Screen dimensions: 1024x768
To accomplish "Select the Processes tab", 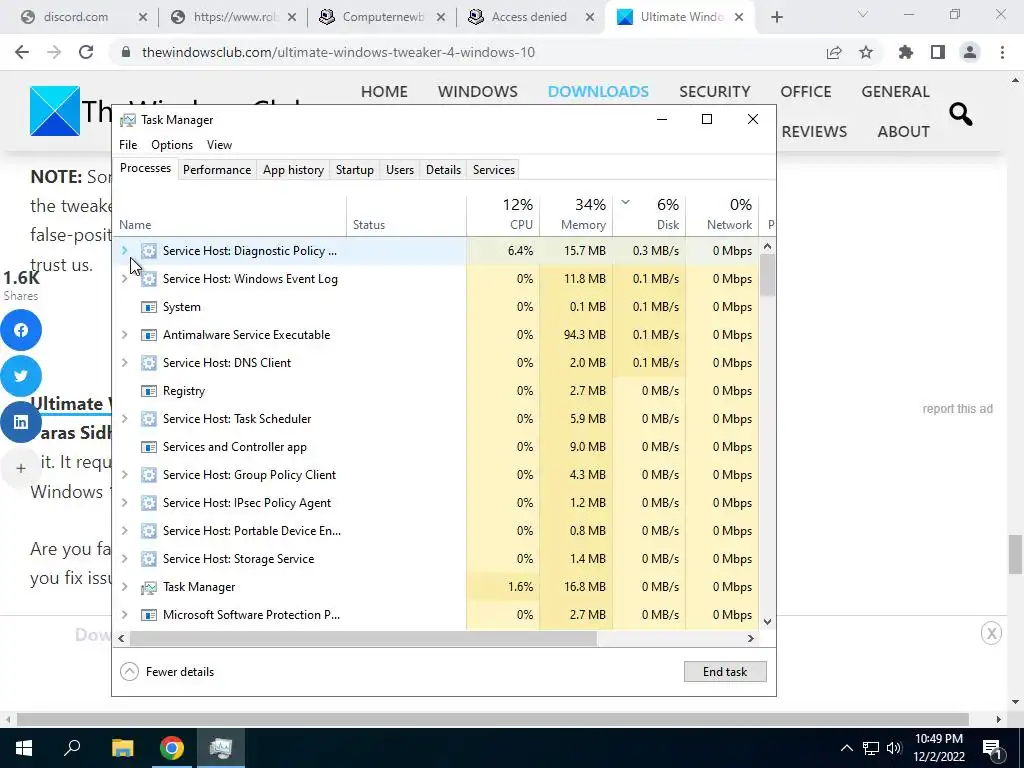I will tap(145, 168).
